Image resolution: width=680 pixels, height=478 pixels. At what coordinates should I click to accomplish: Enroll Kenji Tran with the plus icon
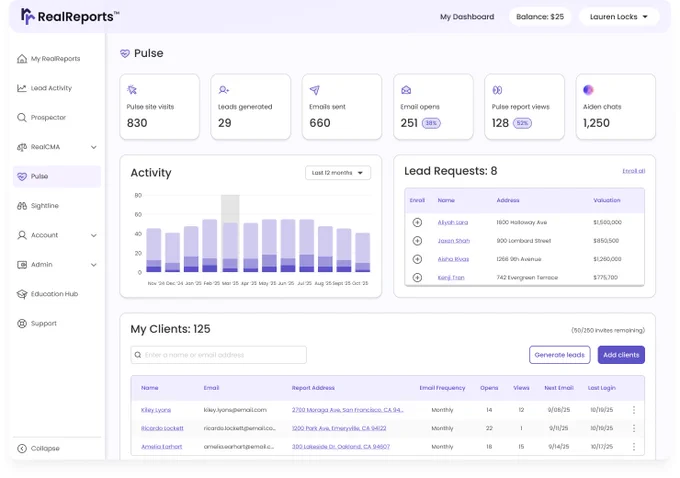[417, 278]
